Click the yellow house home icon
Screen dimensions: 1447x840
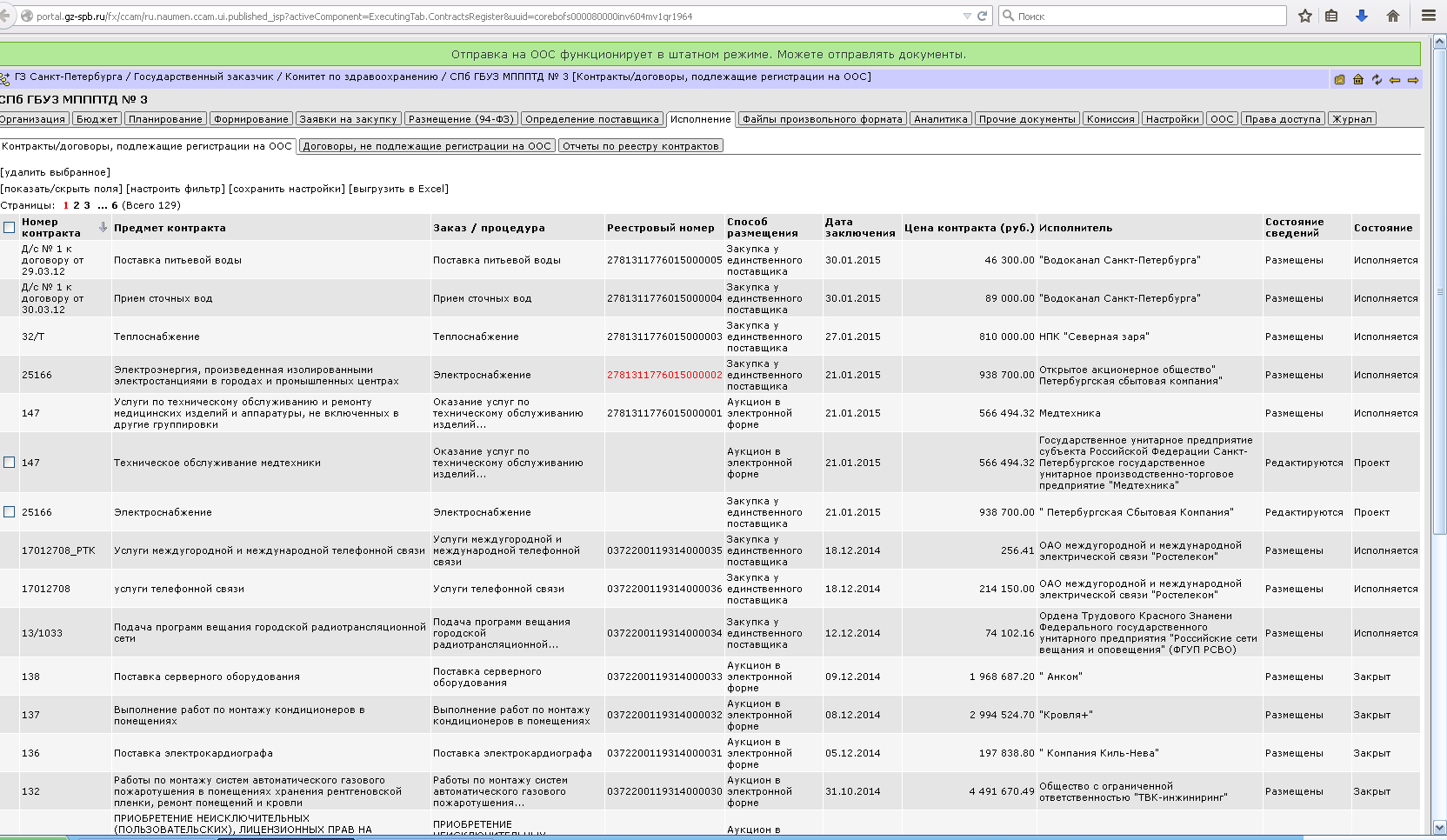click(1357, 79)
